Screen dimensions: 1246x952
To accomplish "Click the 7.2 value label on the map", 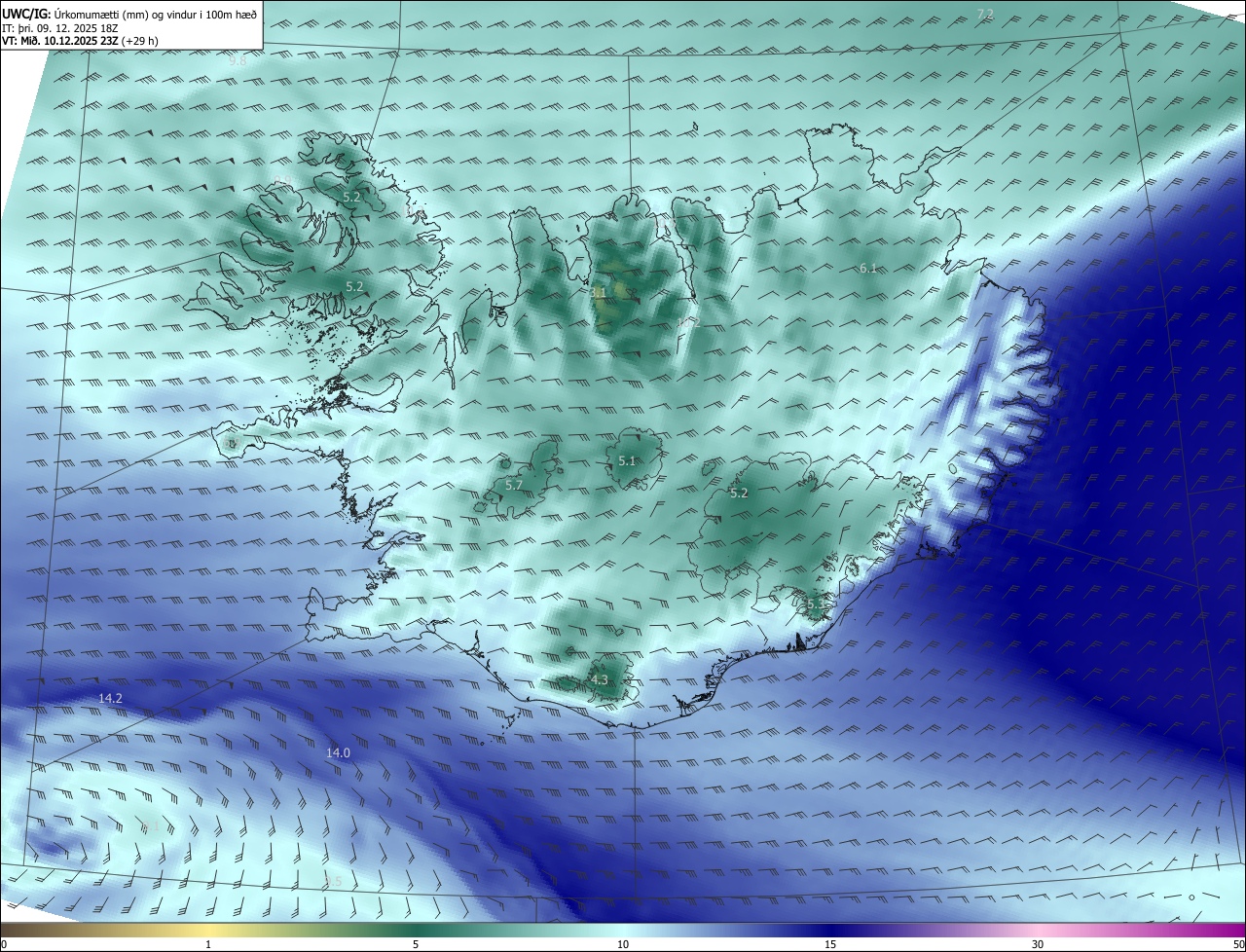I will click(985, 14).
